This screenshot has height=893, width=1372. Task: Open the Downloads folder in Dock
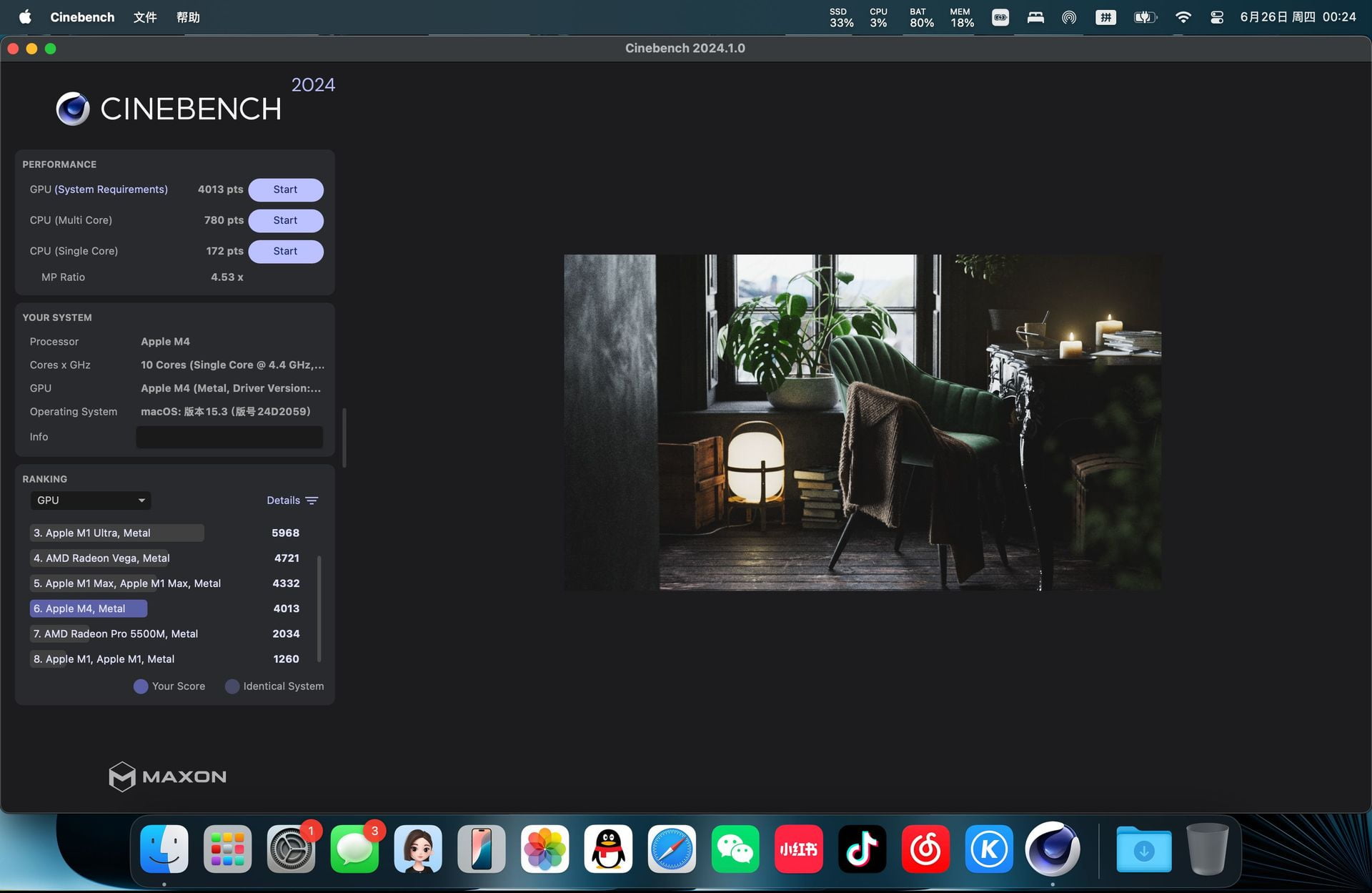1144,849
